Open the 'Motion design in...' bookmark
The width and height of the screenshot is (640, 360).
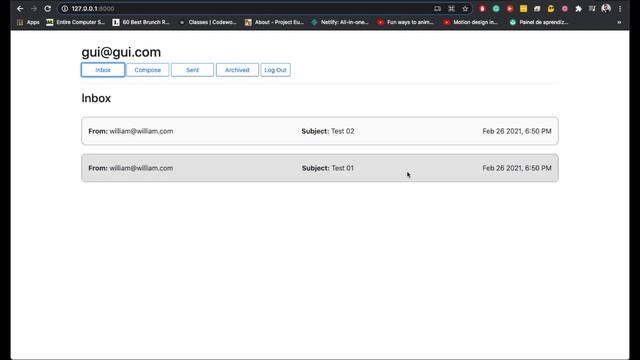tap(471, 22)
